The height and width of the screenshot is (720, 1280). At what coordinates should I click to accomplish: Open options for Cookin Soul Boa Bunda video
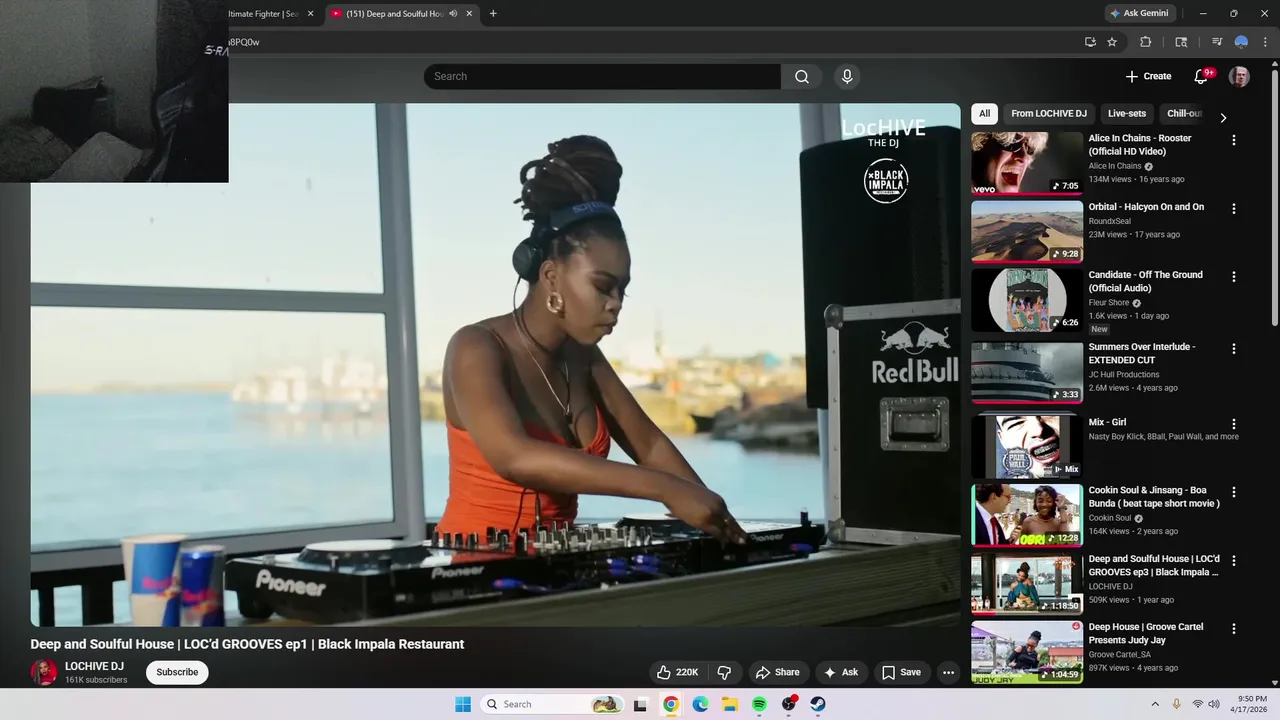pyautogui.click(x=1233, y=492)
